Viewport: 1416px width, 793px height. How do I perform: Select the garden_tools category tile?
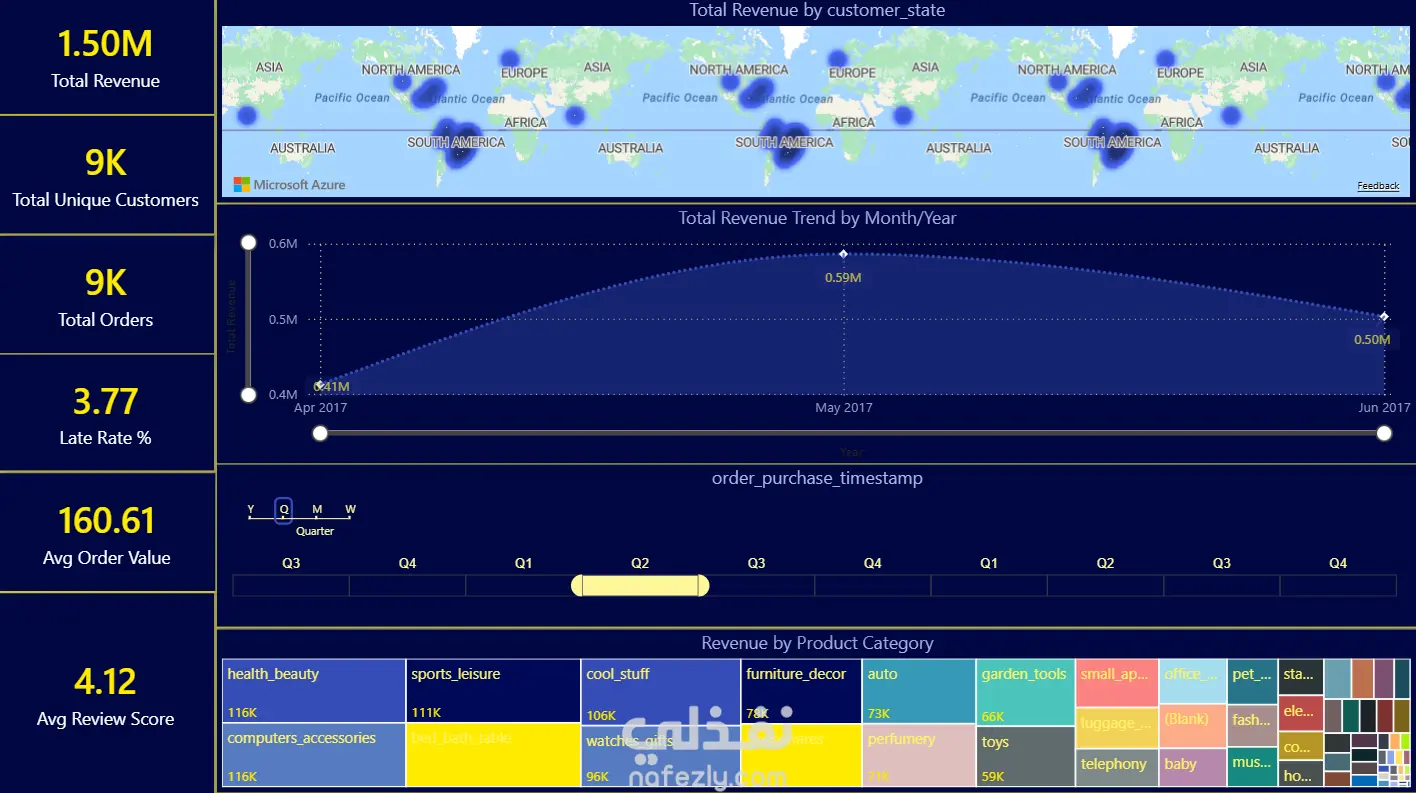point(1025,692)
